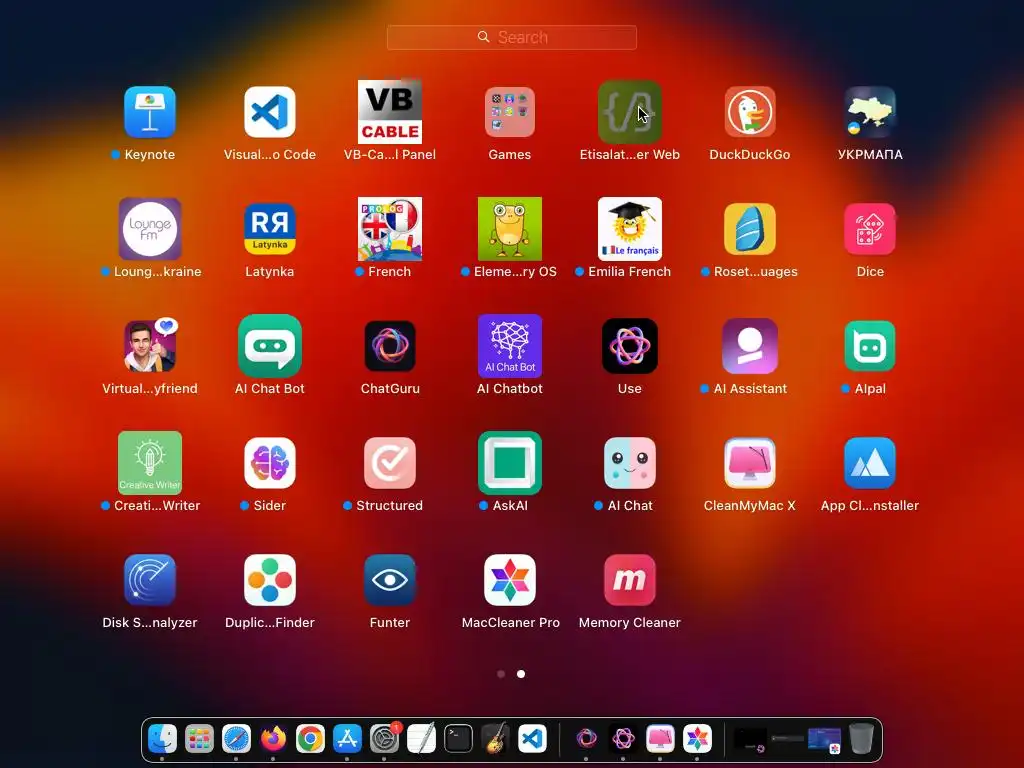This screenshot has width=1024, height=768.
Task: Launch Rosetta Stone Languages
Action: [x=750, y=229]
